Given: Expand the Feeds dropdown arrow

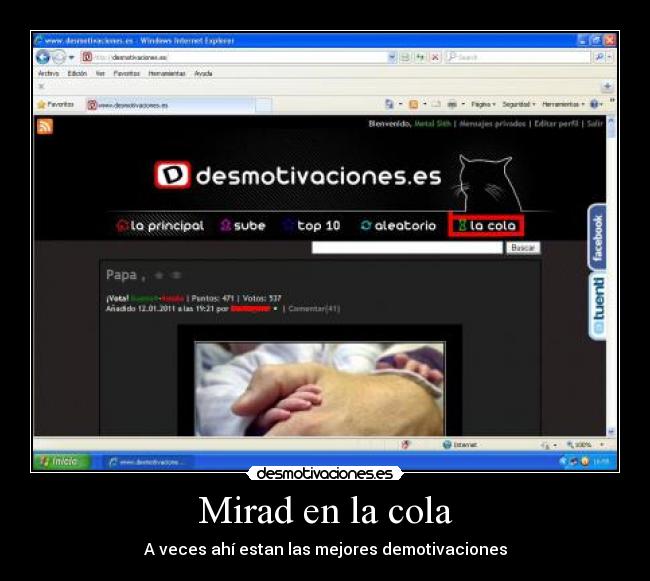Looking at the screenshot, I should click(x=425, y=104).
